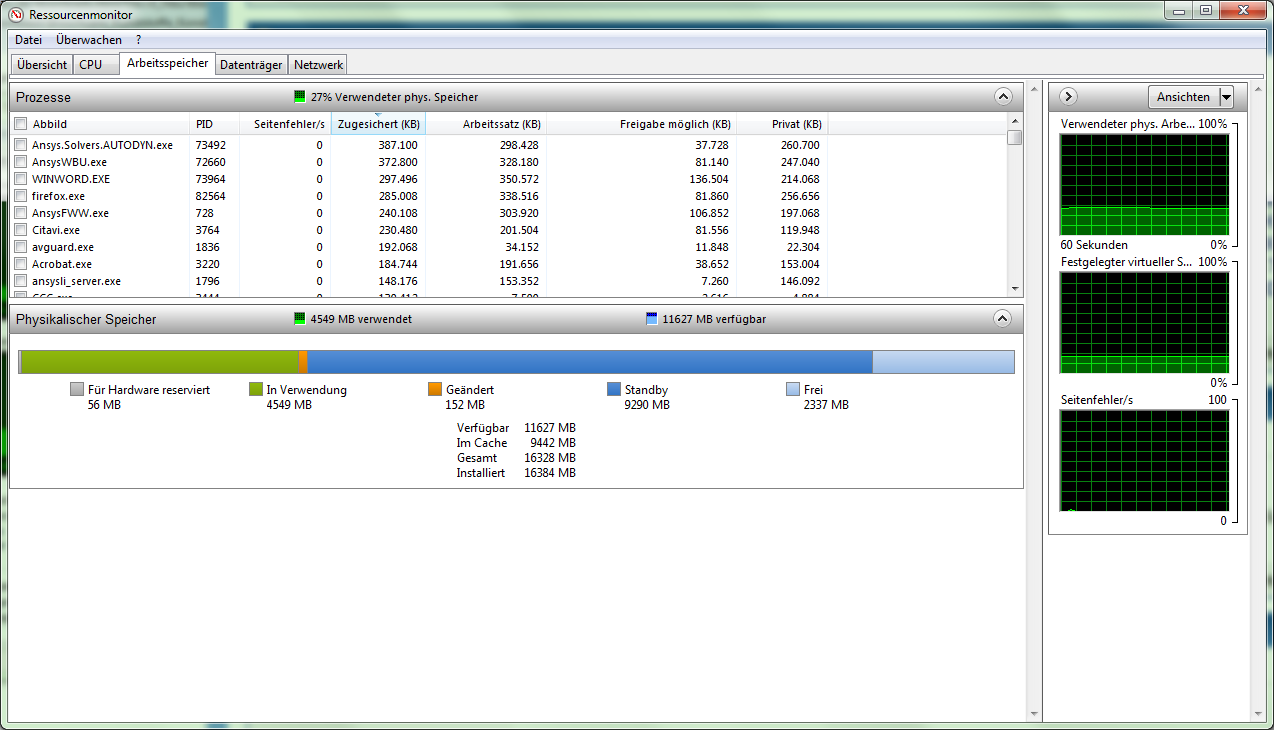Collapse the Prozesse section
The width and height of the screenshot is (1274, 730).
[1003, 97]
